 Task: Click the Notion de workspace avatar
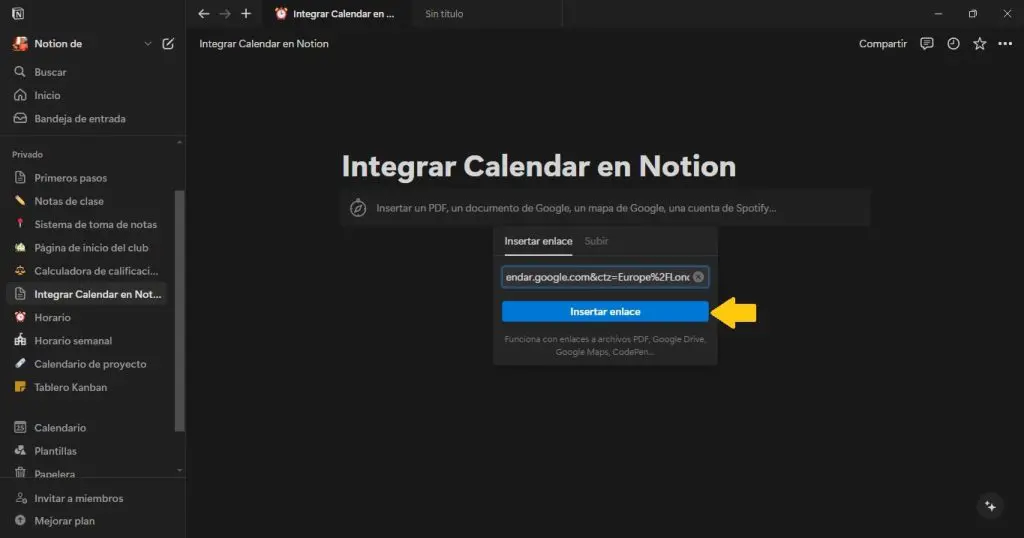coord(20,44)
